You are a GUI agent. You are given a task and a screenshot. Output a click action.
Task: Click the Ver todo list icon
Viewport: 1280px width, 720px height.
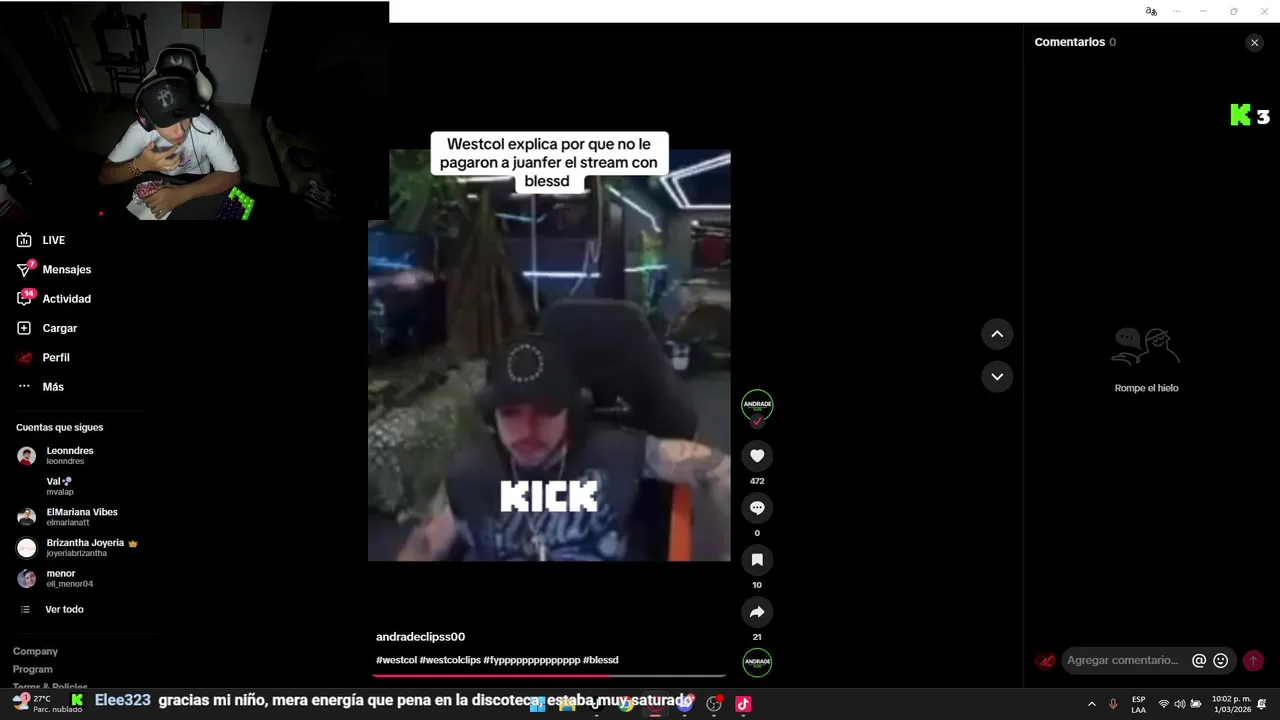26,609
